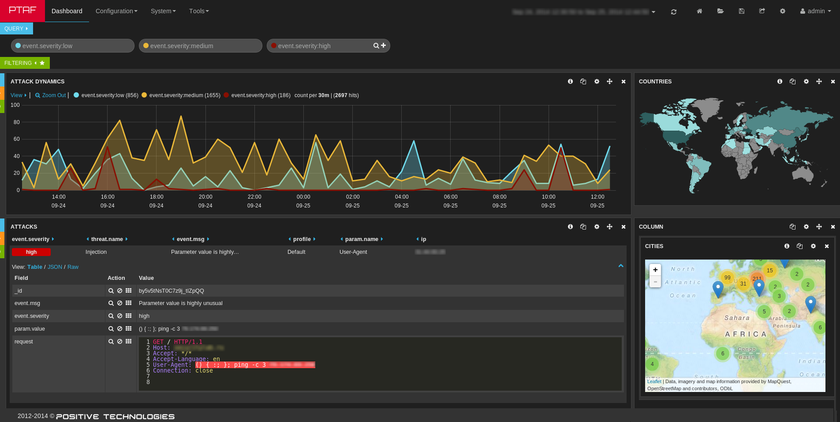Collapse the expanded attack details chevron
840x422 pixels.
point(620,266)
